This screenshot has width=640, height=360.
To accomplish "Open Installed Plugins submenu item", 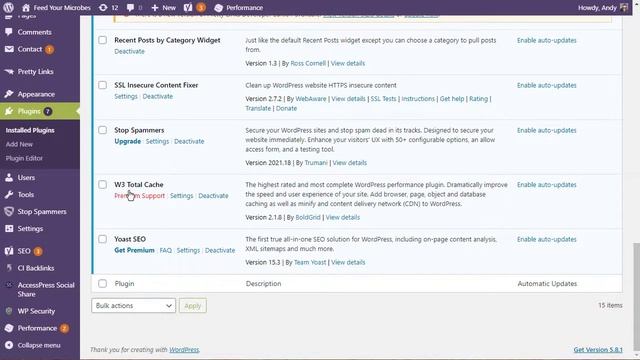I will (30, 130).
